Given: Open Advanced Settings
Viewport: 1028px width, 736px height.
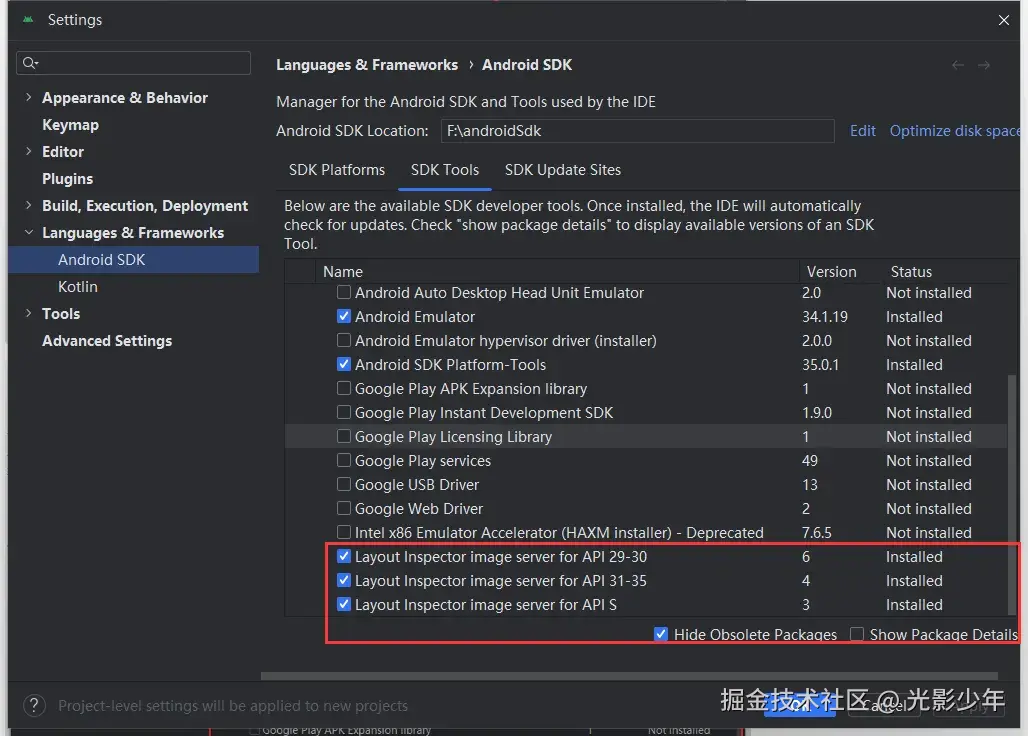Looking at the screenshot, I should coord(107,341).
